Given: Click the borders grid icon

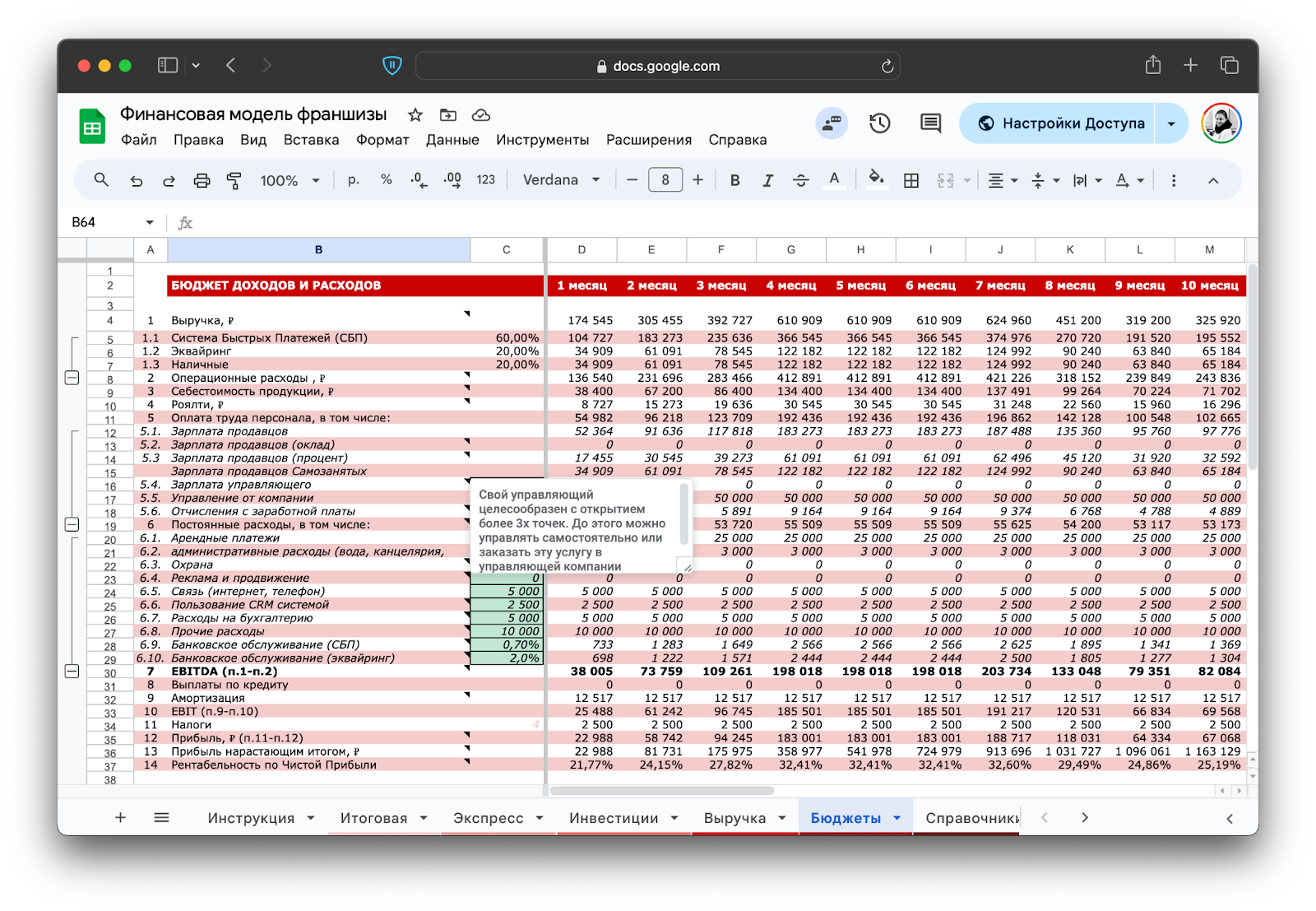Looking at the screenshot, I should 911,180.
